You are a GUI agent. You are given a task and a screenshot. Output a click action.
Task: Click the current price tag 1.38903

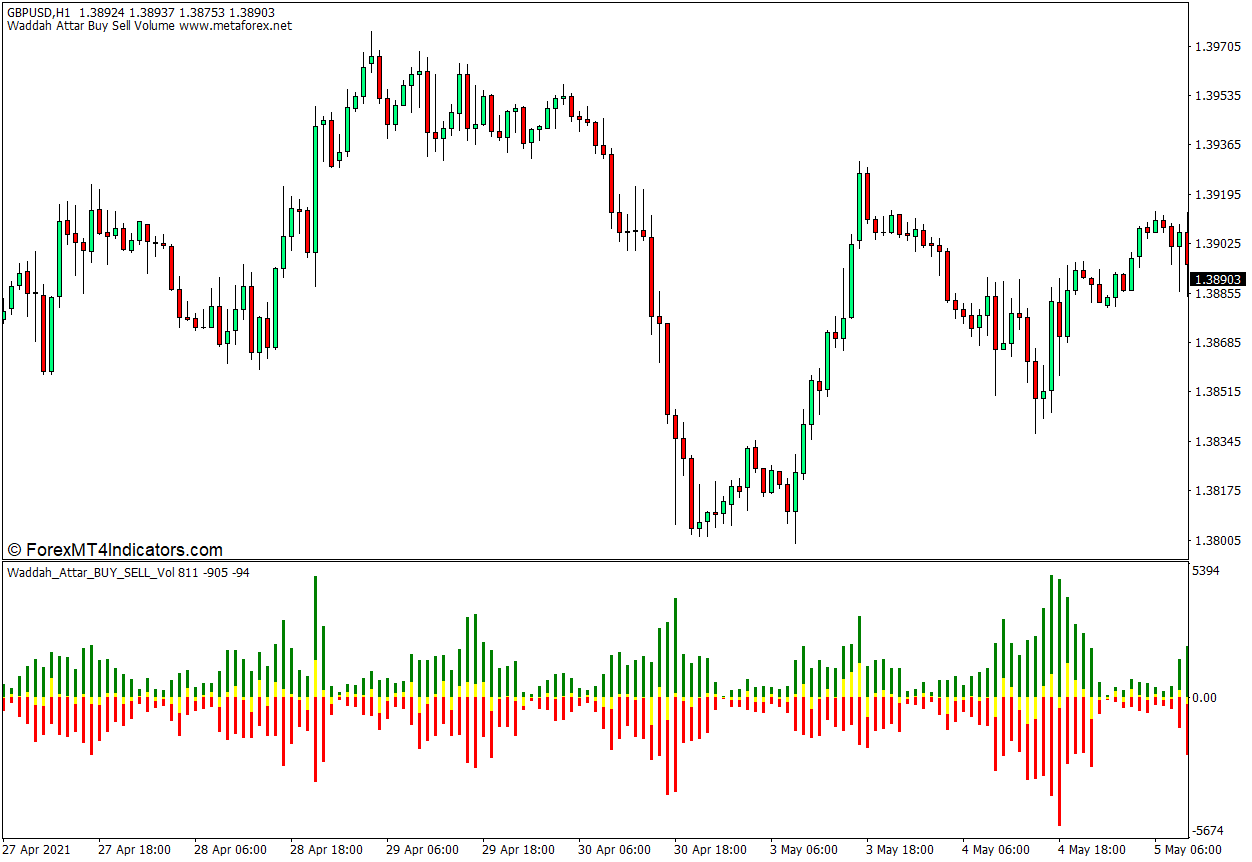coord(1217,280)
